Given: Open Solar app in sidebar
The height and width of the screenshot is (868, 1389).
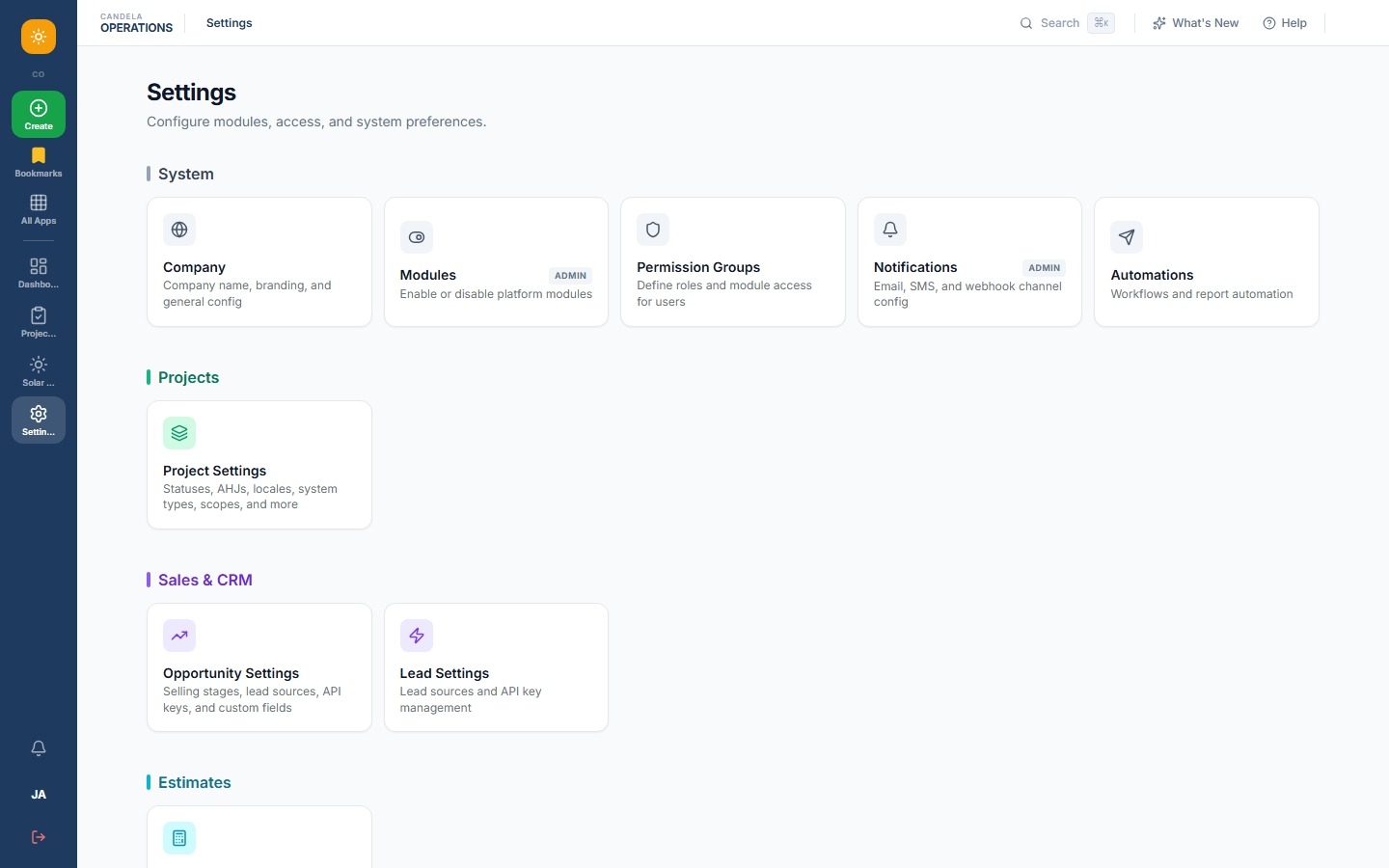Looking at the screenshot, I should (39, 371).
